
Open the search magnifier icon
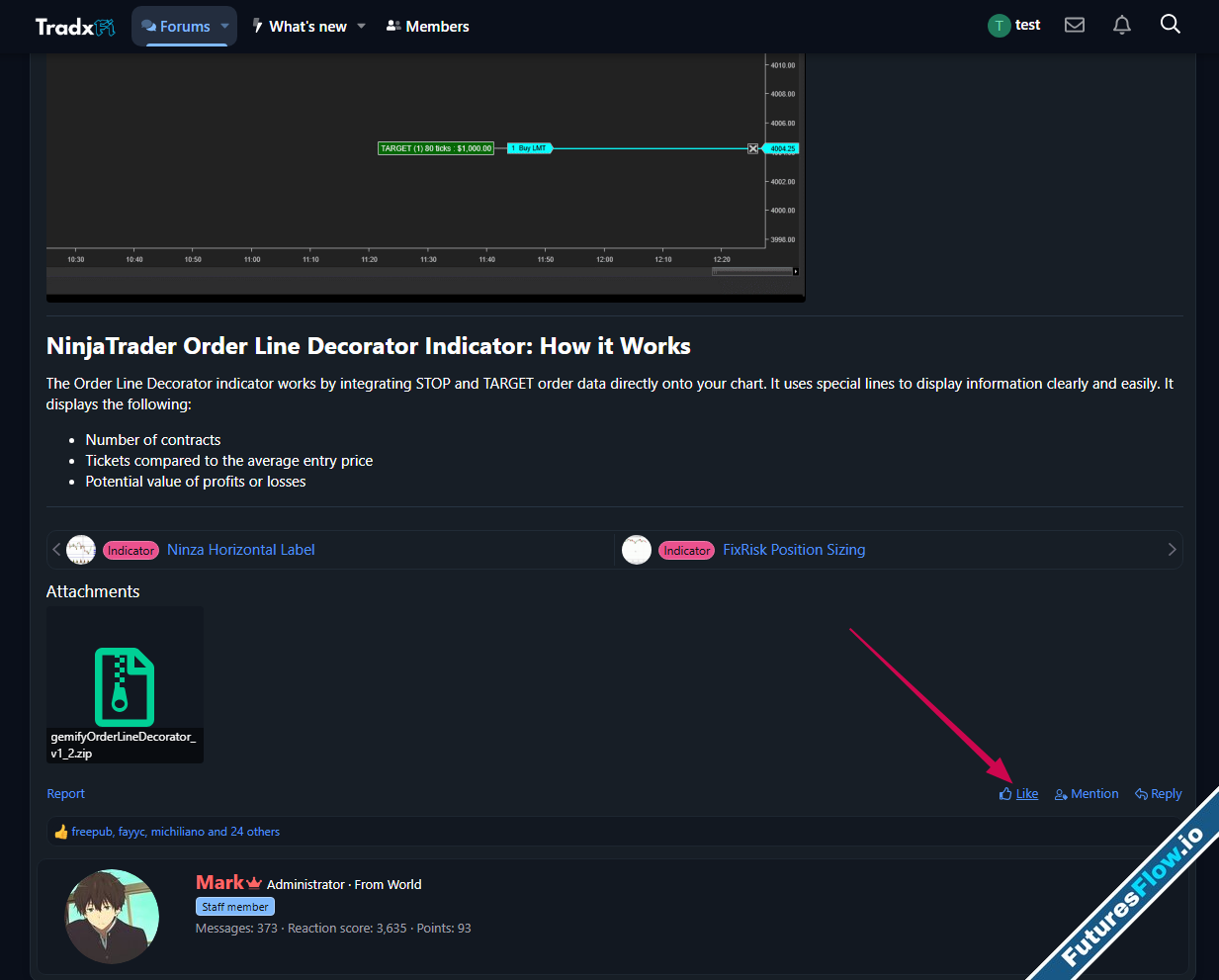(x=1170, y=25)
